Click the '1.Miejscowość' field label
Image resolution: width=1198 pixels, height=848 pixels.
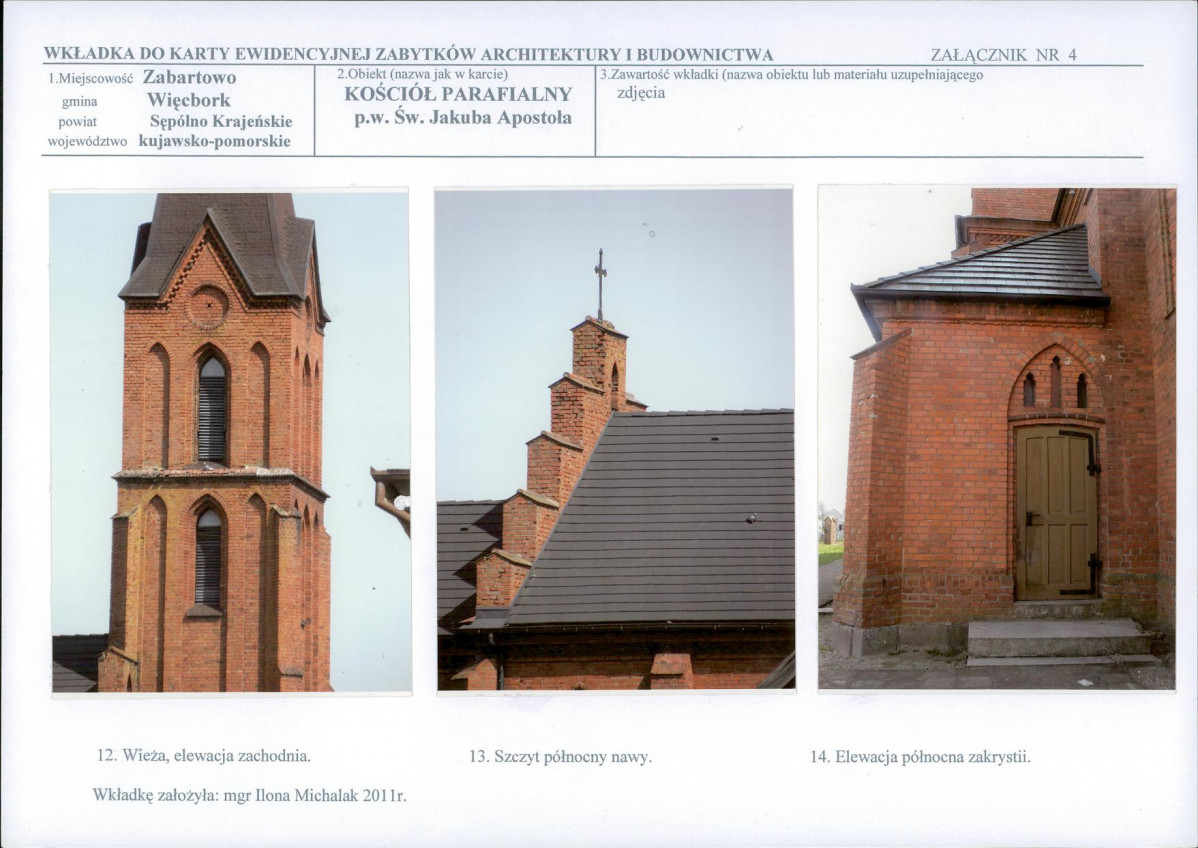click(x=90, y=79)
